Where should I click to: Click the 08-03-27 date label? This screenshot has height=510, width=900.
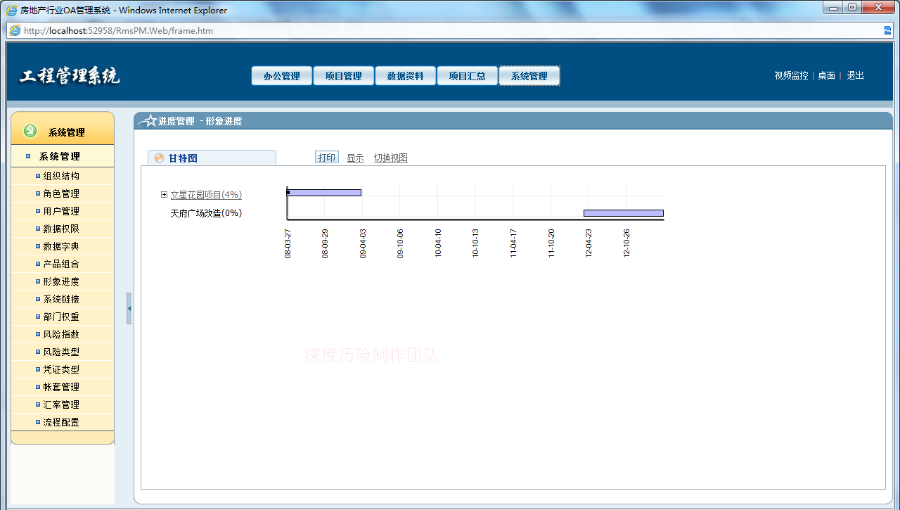pyautogui.click(x=288, y=244)
